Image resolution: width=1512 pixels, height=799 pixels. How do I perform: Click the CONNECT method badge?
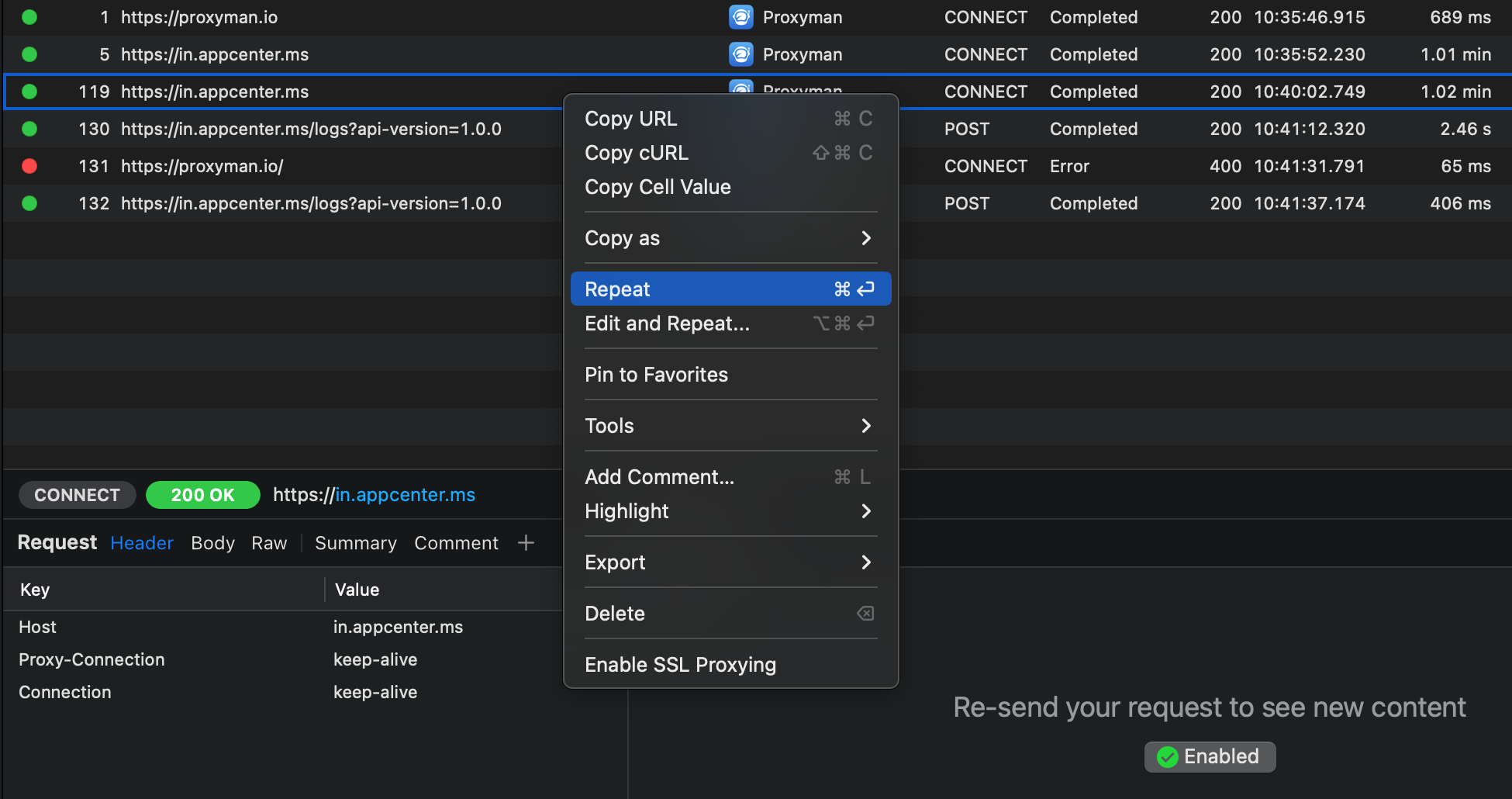(x=77, y=495)
